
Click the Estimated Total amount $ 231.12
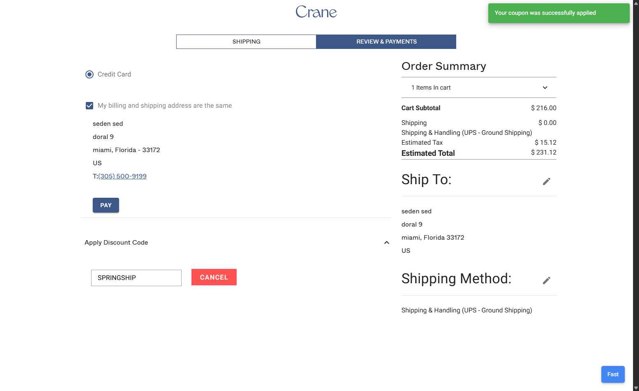point(543,152)
